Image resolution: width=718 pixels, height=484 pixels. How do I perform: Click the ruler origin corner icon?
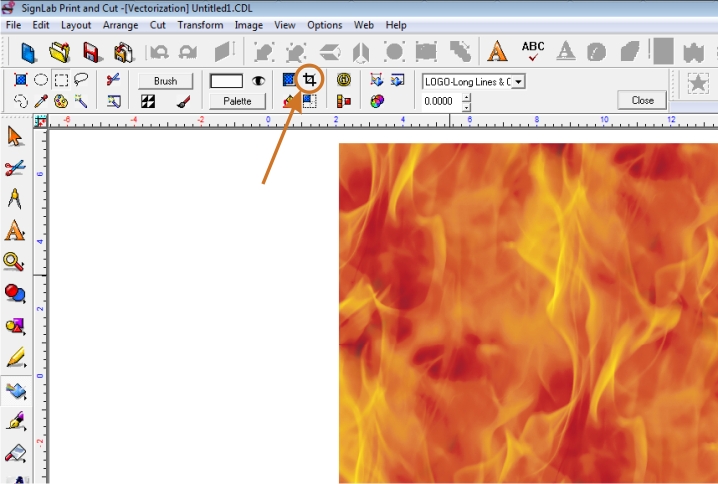[40, 121]
